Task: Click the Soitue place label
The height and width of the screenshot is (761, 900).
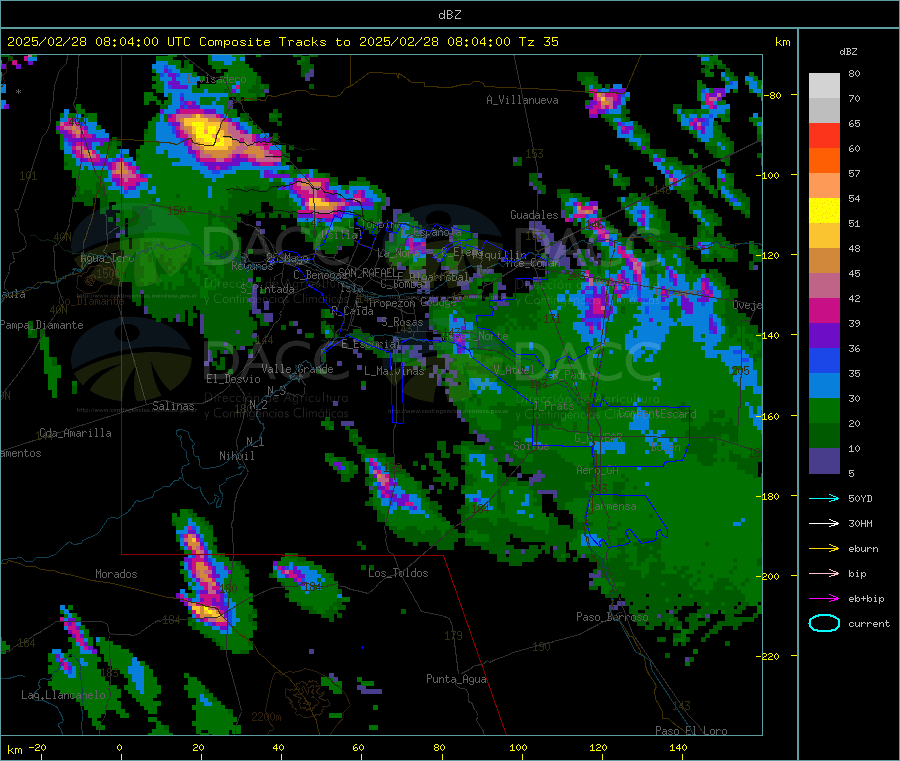Action: point(531,446)
